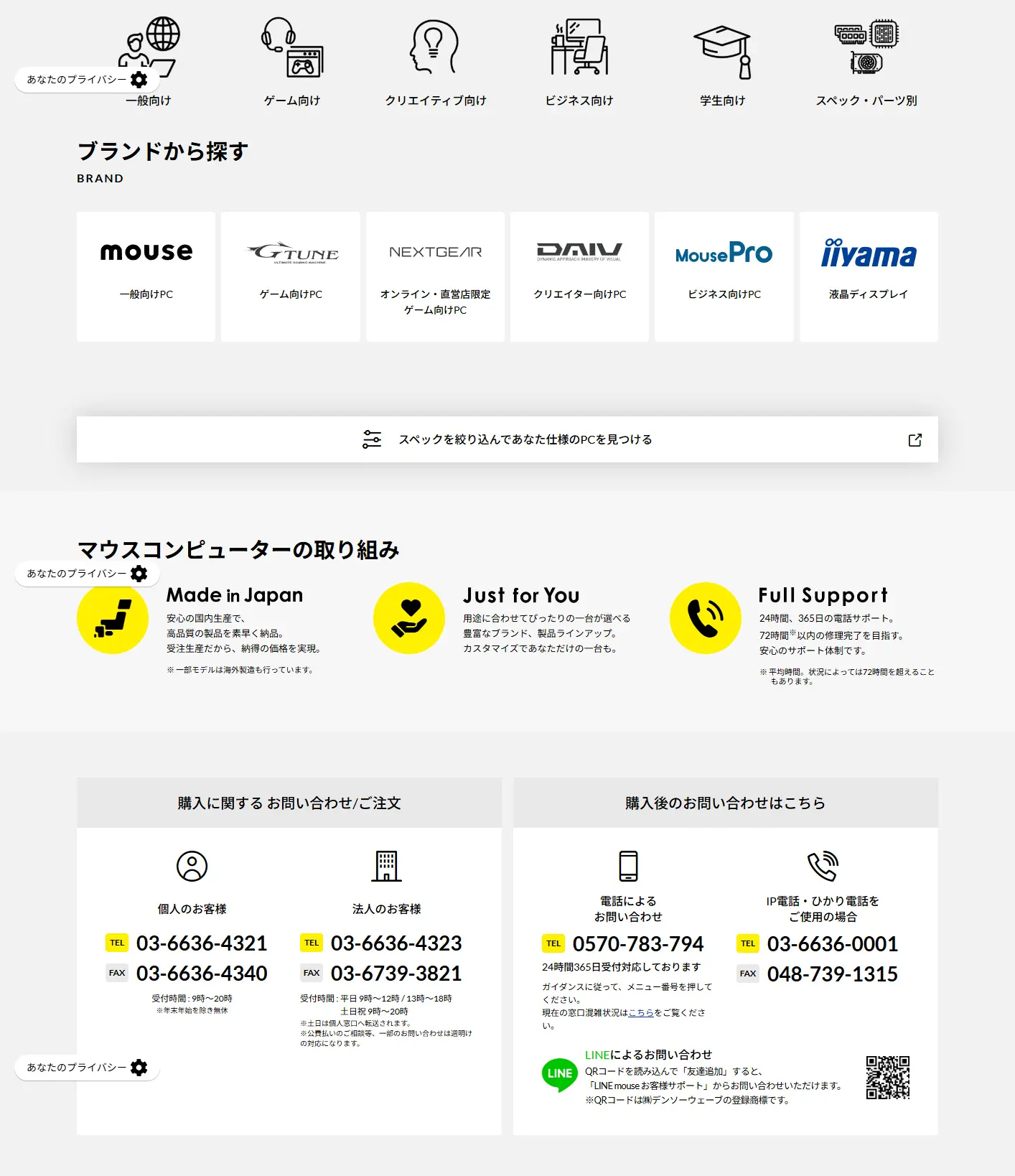Image resolution: width=1015 pixels, height=1176 pixels.
Task: Click support phone number 0570-783-794
Action: 638,944
